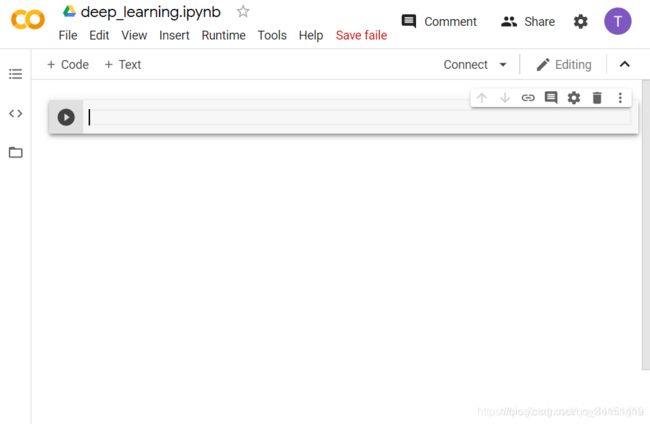Run the code cell

[x=66, y=117]
